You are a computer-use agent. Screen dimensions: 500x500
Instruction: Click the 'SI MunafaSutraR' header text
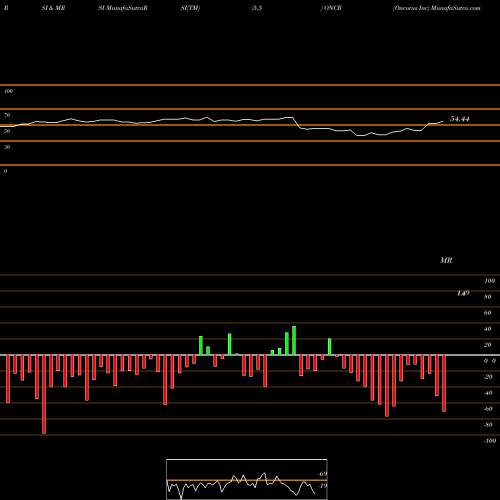[x=123, y=8]
